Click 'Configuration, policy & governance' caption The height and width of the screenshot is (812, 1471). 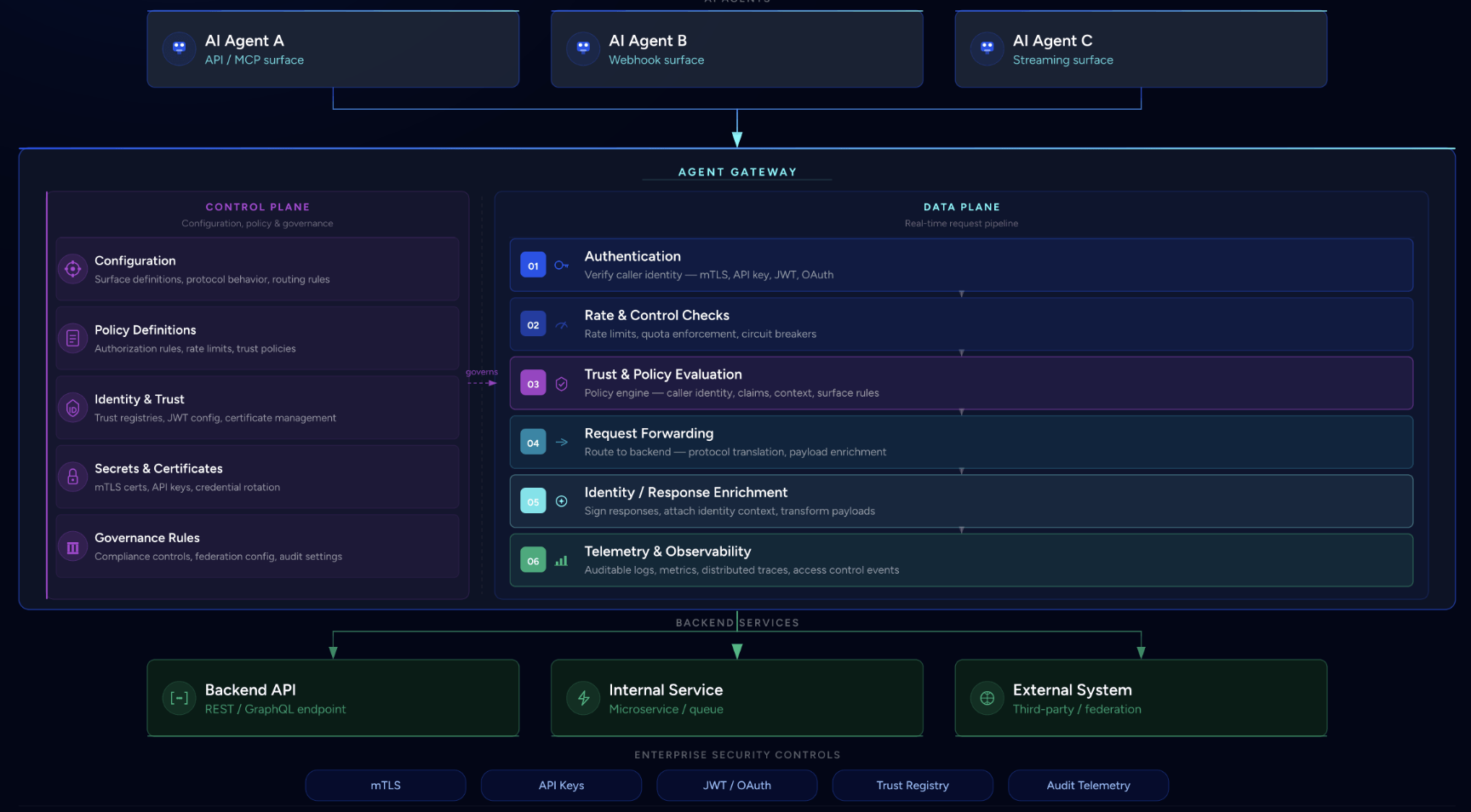point(257,224)
